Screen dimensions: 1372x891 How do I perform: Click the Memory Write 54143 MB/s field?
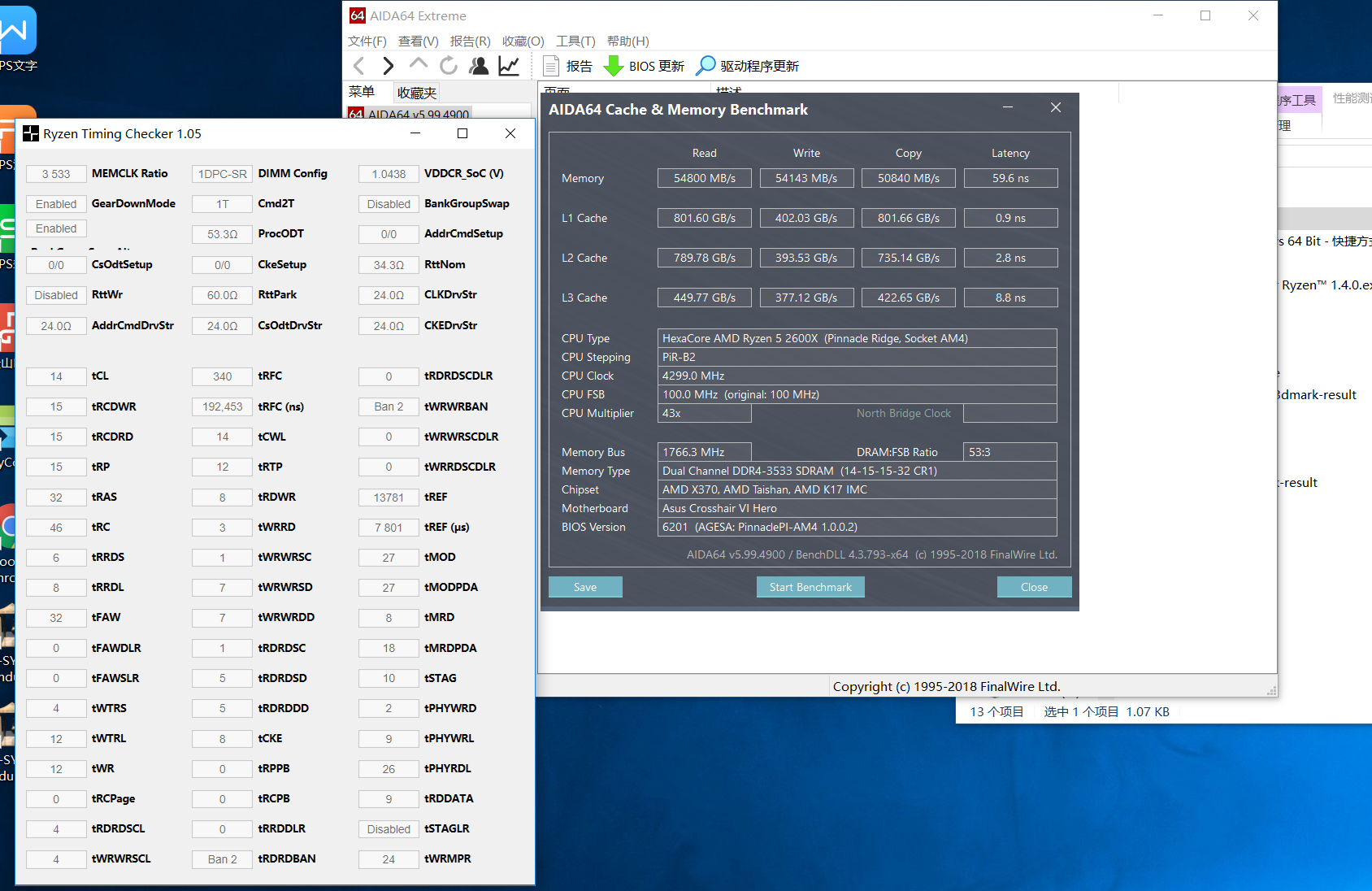tap(806, 178)
